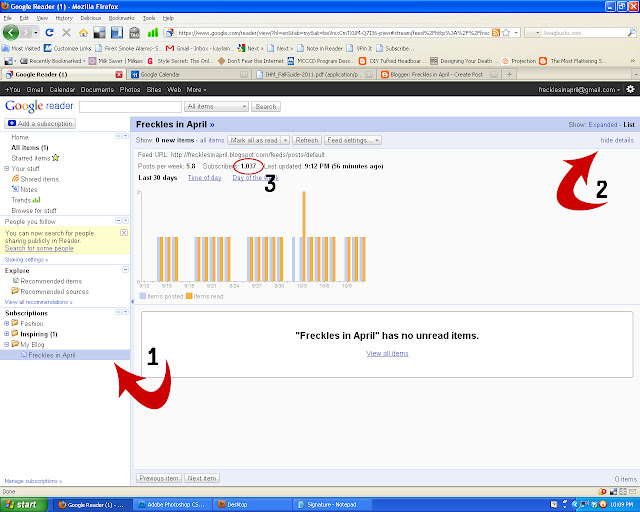Switch to Expanded view
This screenshot has width=640, height=512.
603,125
